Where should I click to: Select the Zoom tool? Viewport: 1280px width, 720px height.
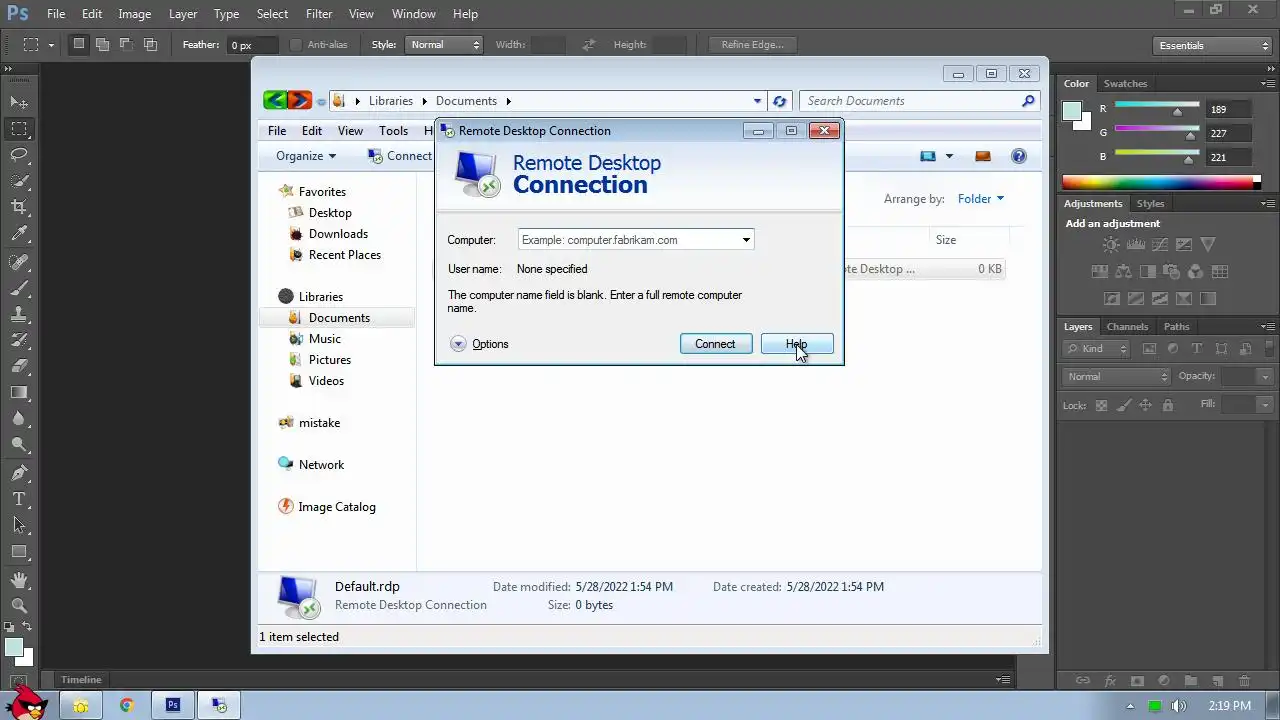tap(19, 606)
